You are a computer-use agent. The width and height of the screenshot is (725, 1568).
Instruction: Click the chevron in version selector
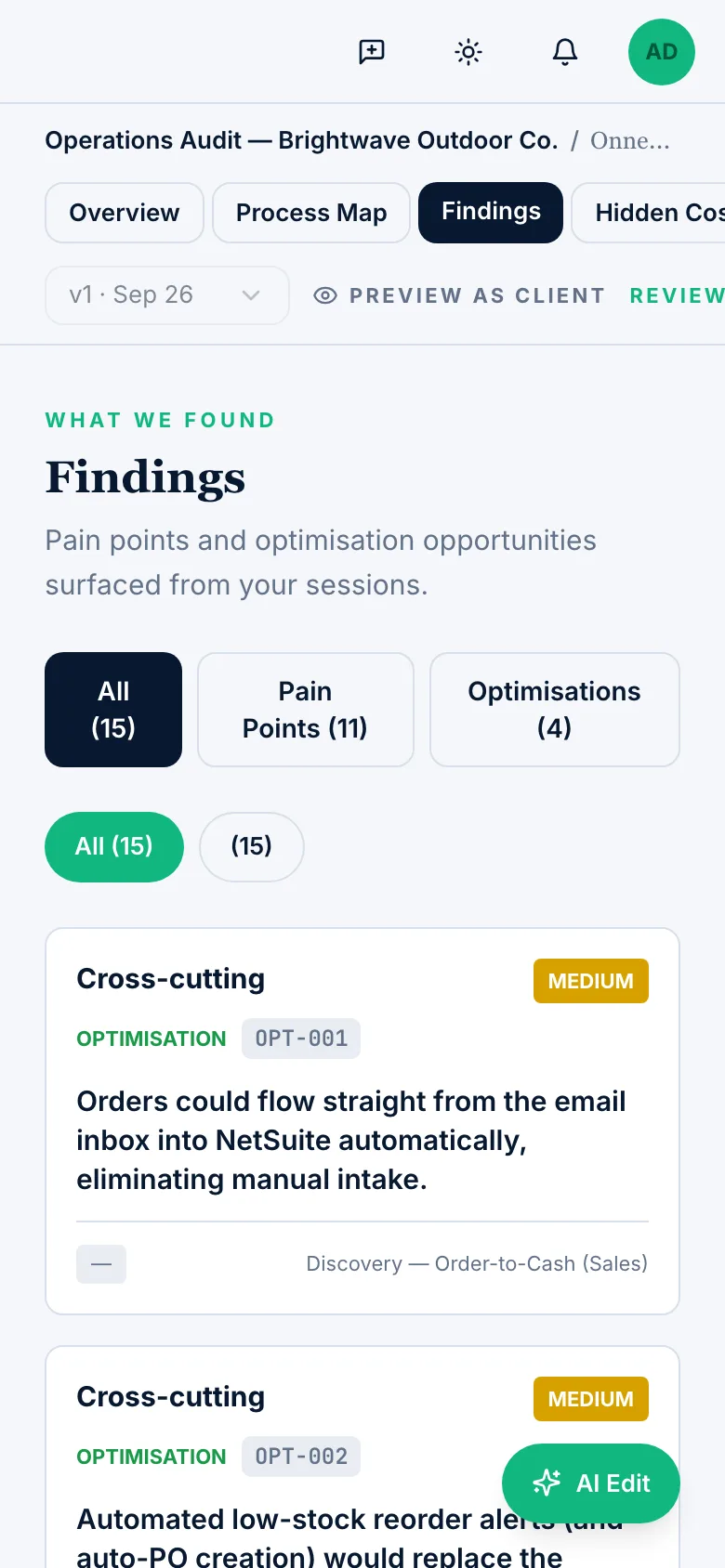[x=250, y=295]
